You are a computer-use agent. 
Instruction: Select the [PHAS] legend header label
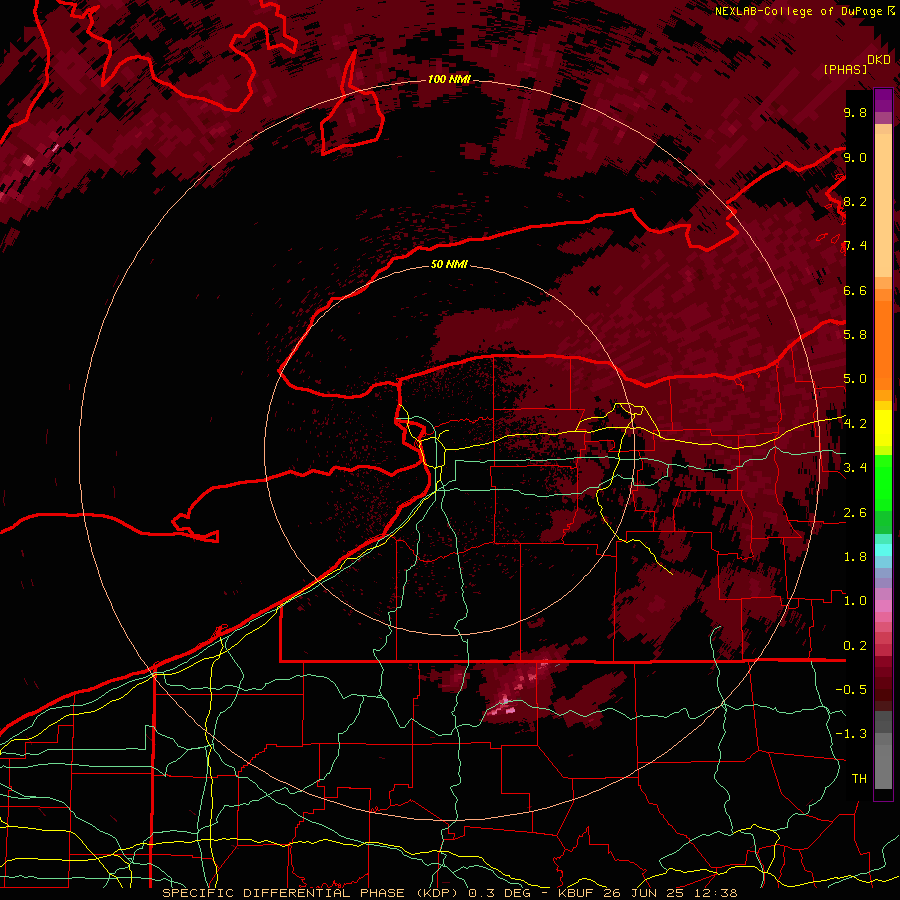coord(845,69)
